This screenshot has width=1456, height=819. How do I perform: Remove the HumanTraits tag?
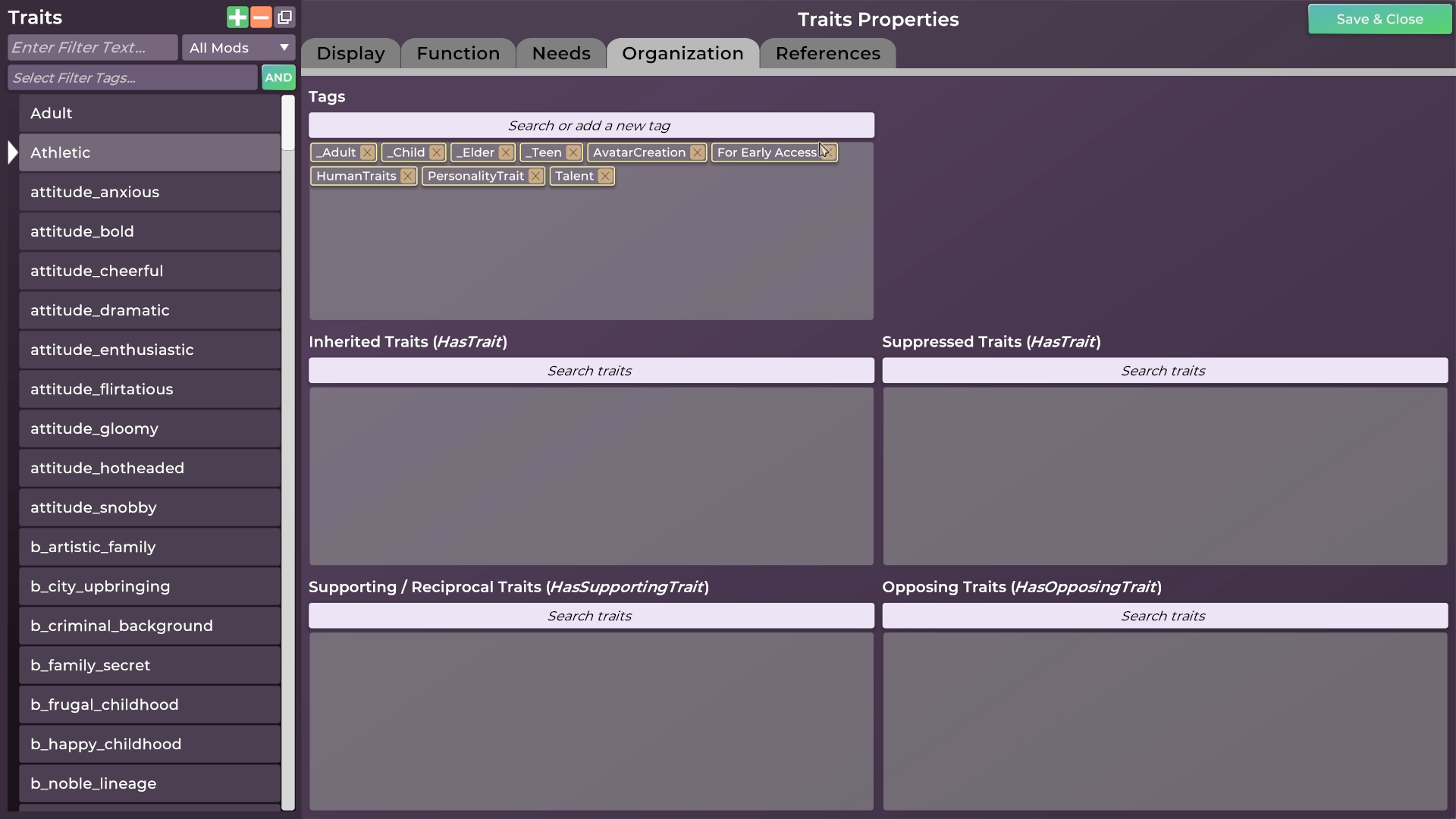407,176
